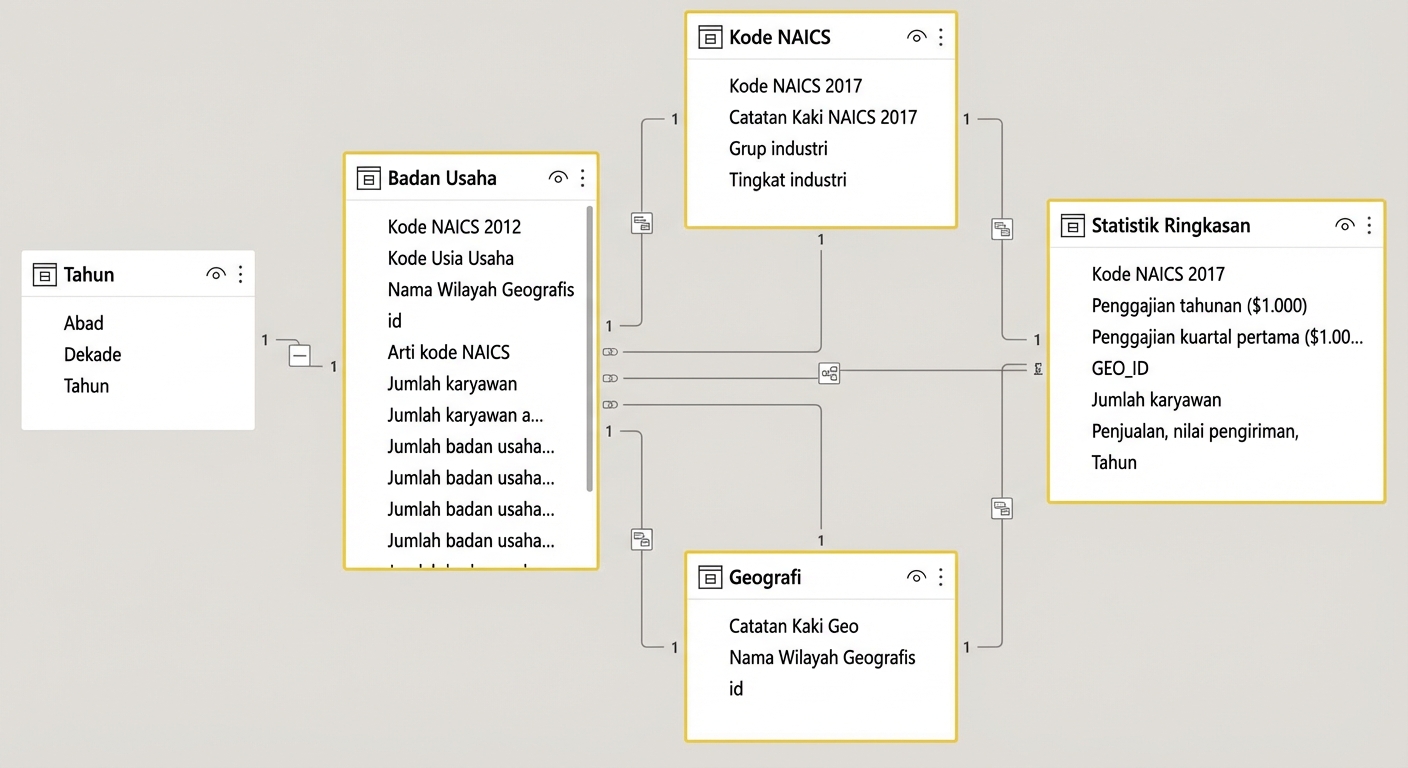Hide the Badan Usaha table using the eye toggle
The width and height of the screenshot is (1408, 768).
pyautogui.click(x=557, y=177)
